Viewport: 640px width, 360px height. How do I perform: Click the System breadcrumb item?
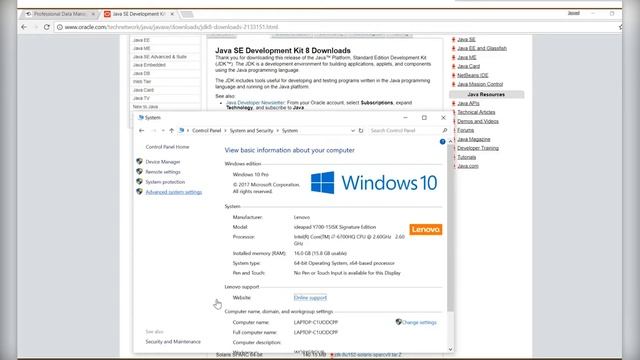[x=290, y=131]
